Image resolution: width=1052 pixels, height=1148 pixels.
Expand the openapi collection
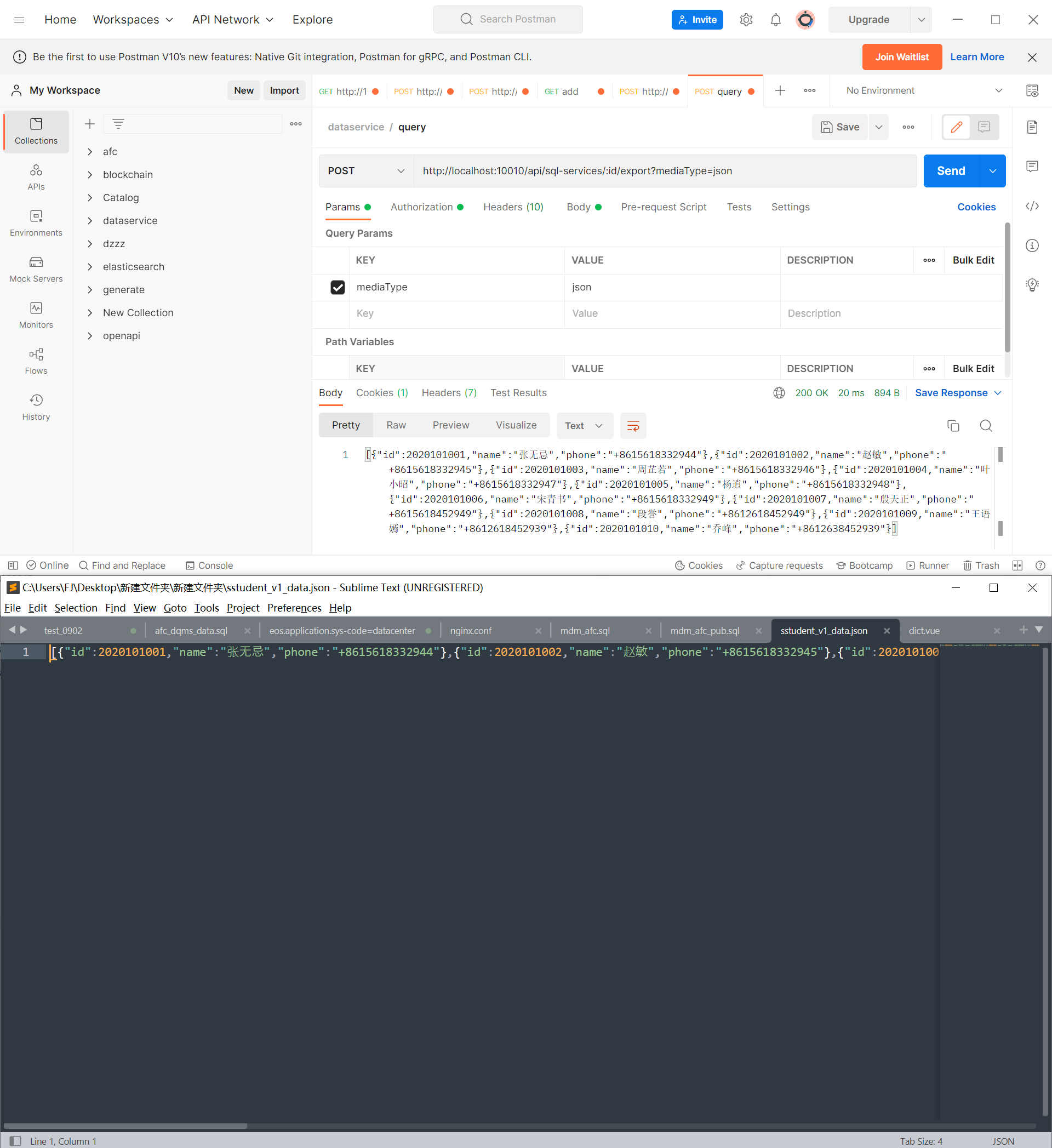tap(90, 336)
